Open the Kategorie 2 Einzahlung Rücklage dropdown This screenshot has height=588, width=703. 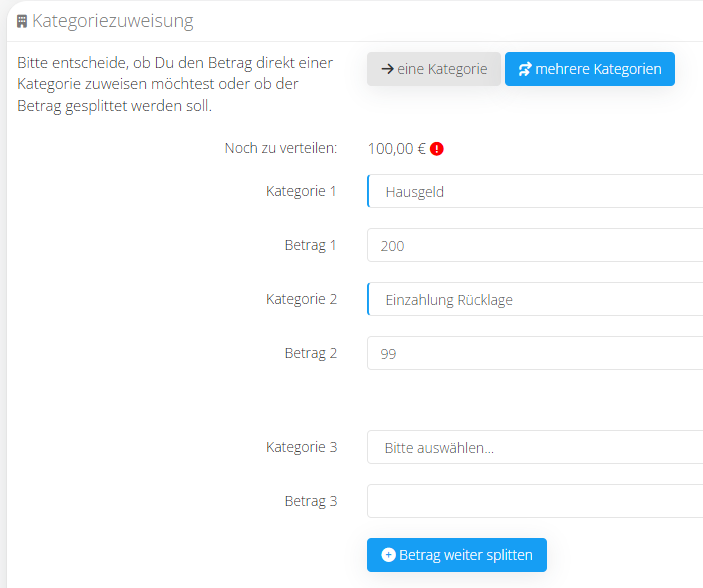coord(535,299)
